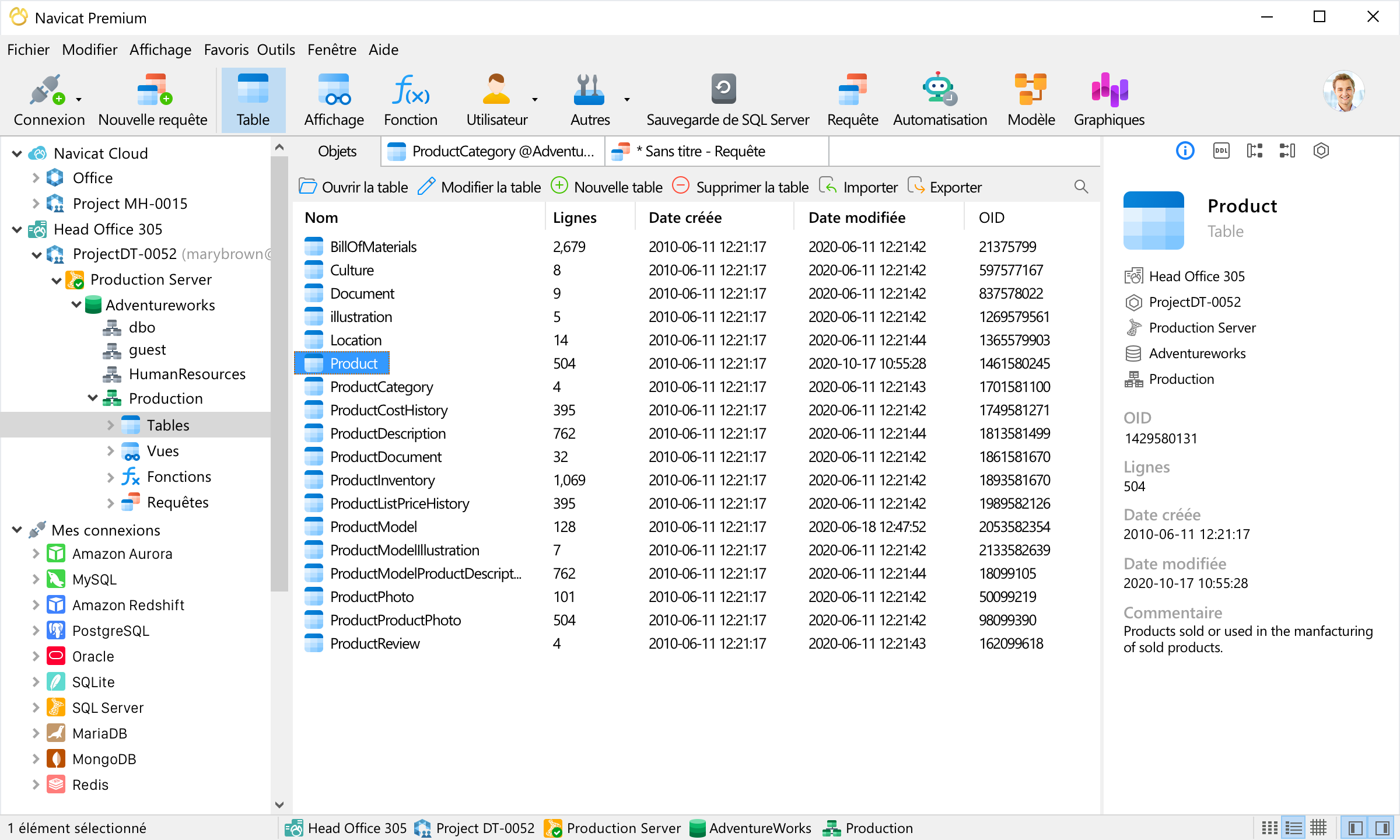Show the general info panel icon
The image size is (1400, 840).
[1185, 151]
